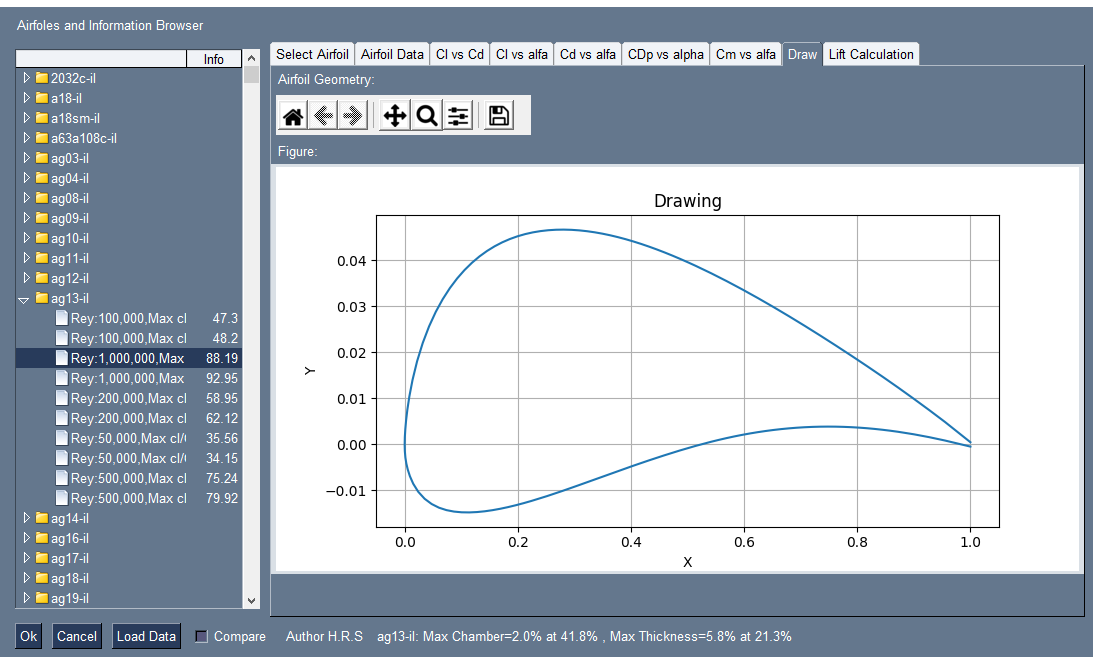Image resolution: width=1093 pixels, height=657 pixels.
Task: Open the ag13-il folder icon in the sidebar
Action: coord(41,298)
